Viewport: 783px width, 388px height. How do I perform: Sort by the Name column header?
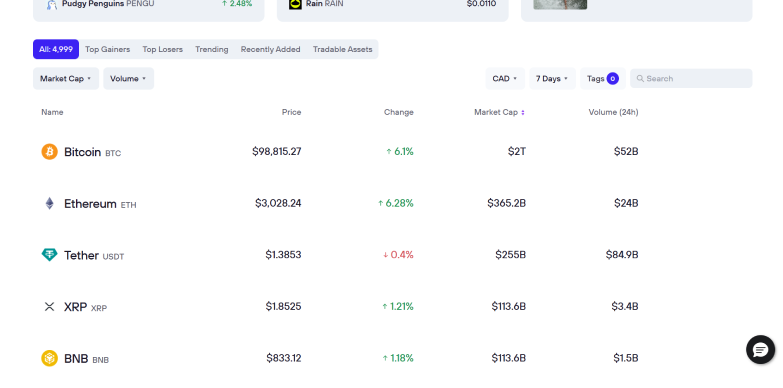[52, 112]
